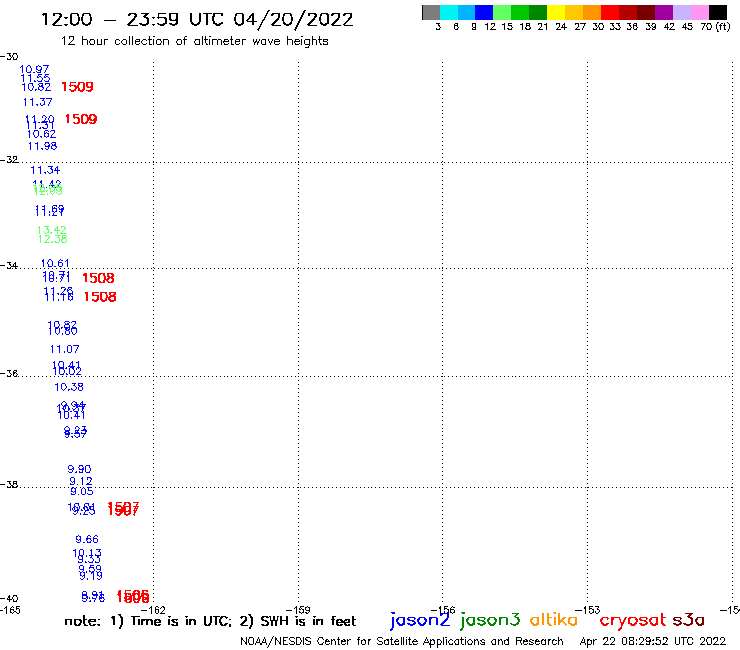Click the medium green swatch between 15 and 18
This screenshot has height=650, width=740.
520,12
